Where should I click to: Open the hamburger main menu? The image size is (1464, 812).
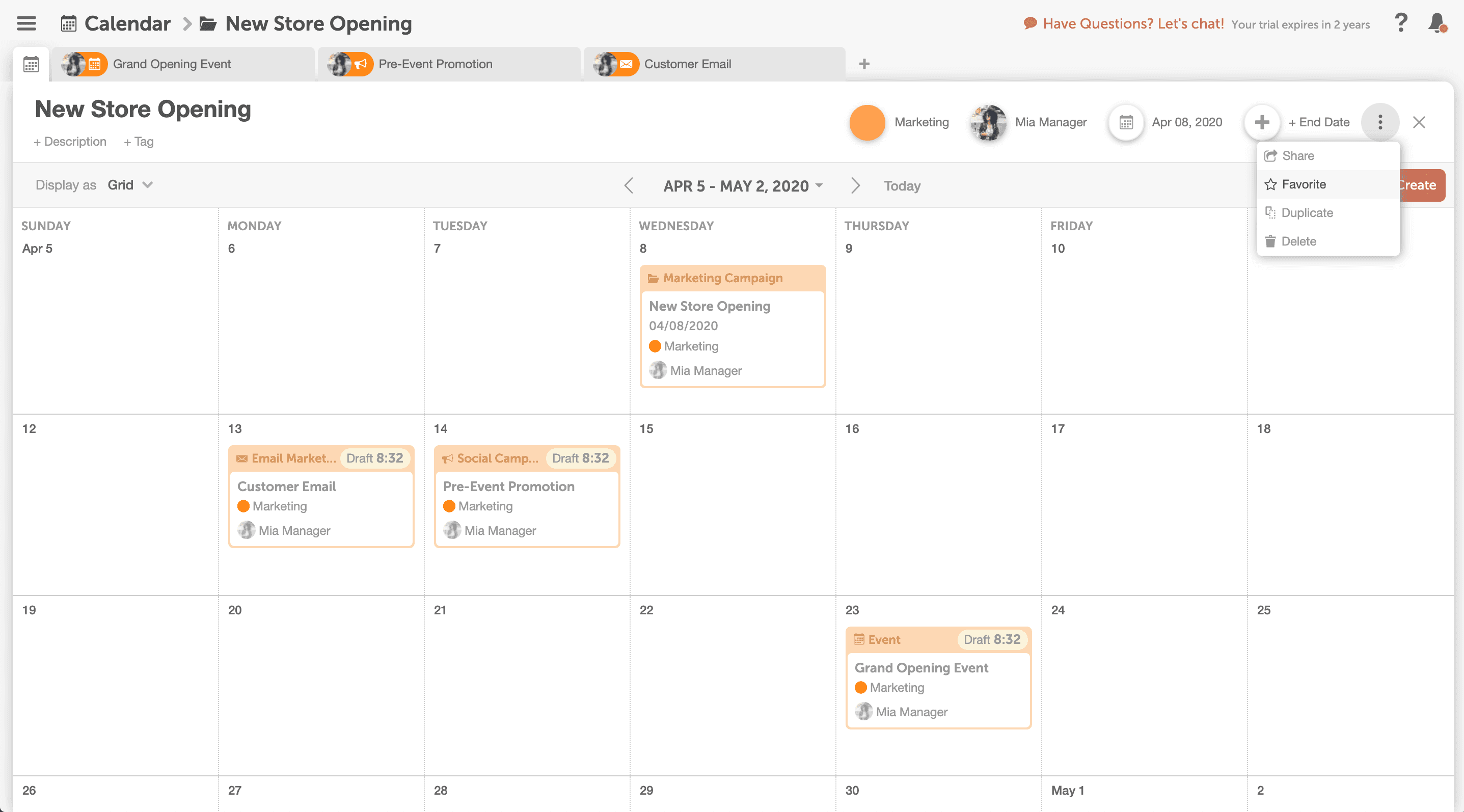click(26, 23)
